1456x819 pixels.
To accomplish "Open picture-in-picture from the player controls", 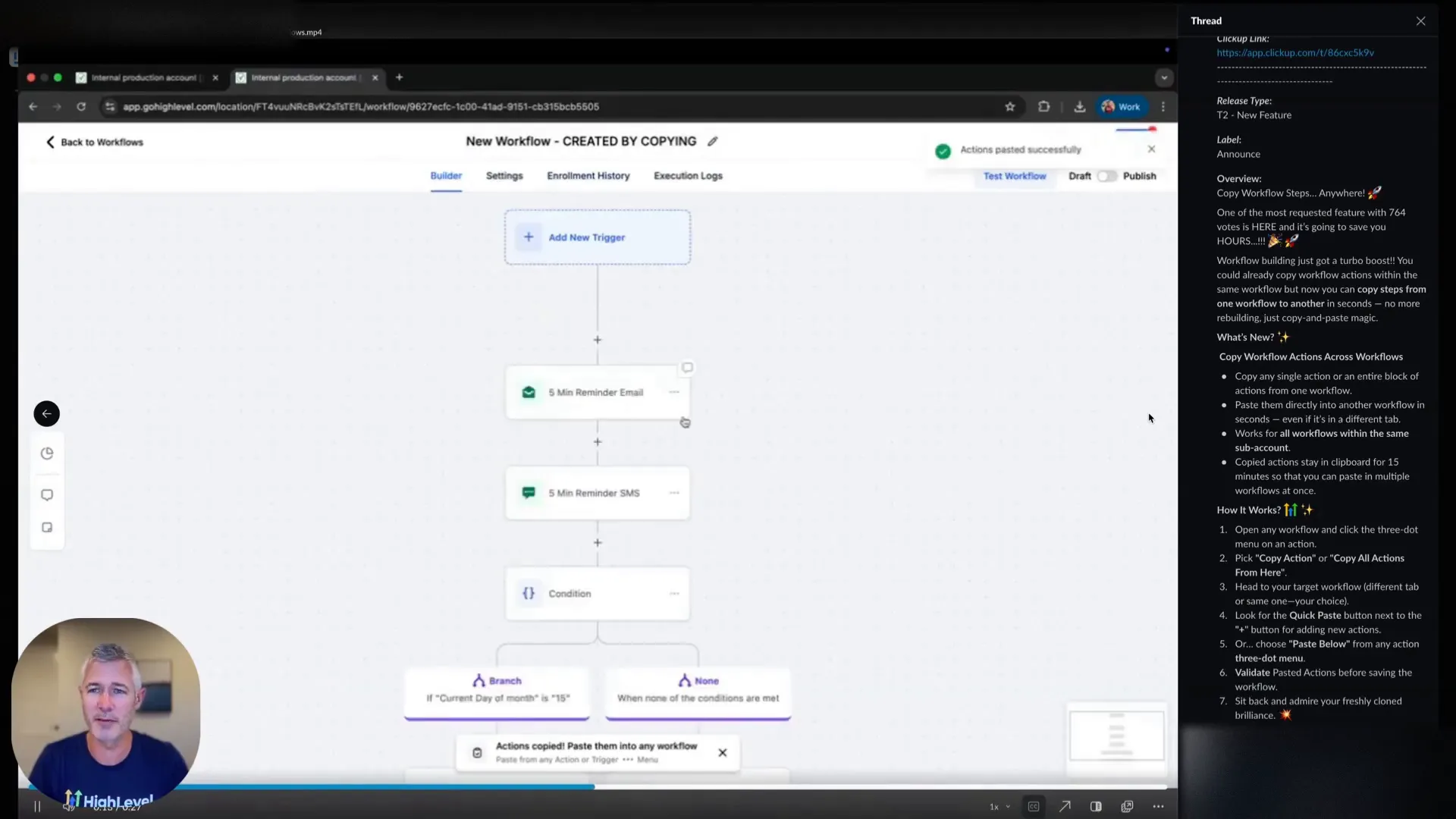I will coord(1128,806).
